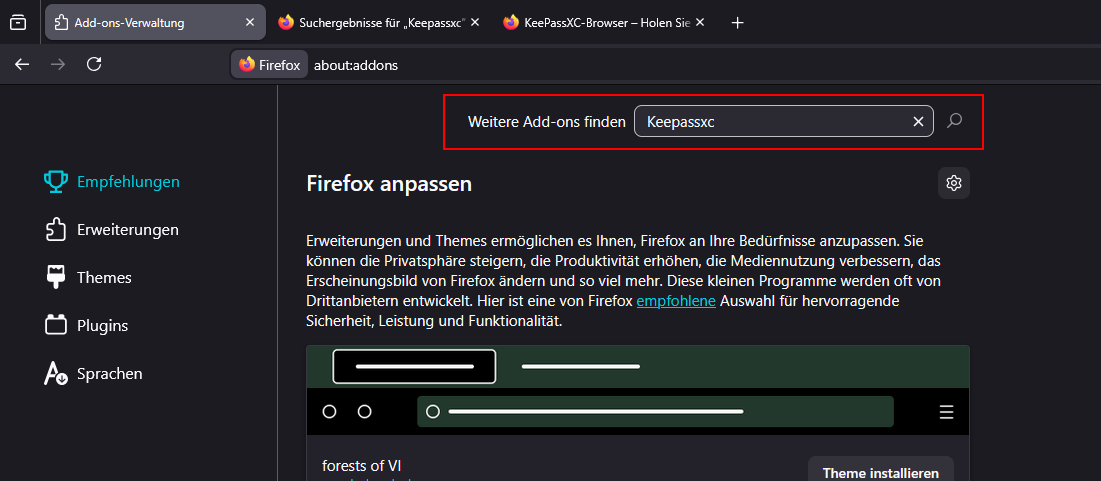Close the KeePassXC-Browser tab
The height and width of the screenshot is (481, 1101).
tap(701, 23)
